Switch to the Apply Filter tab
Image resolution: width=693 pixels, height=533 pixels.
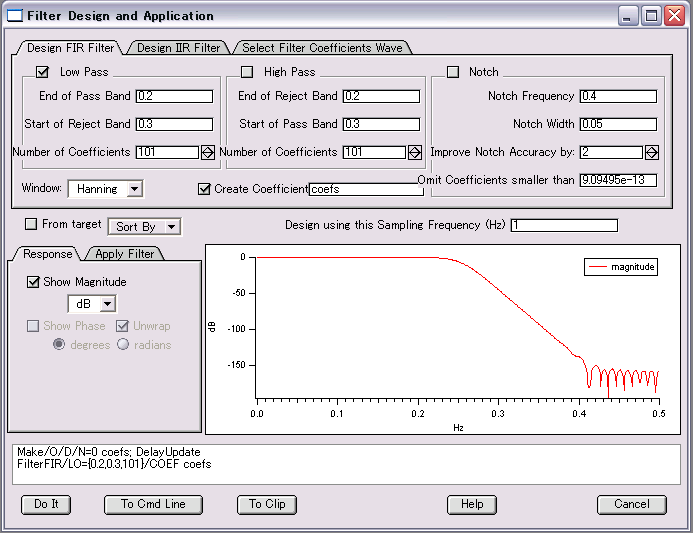pos(125,254)
